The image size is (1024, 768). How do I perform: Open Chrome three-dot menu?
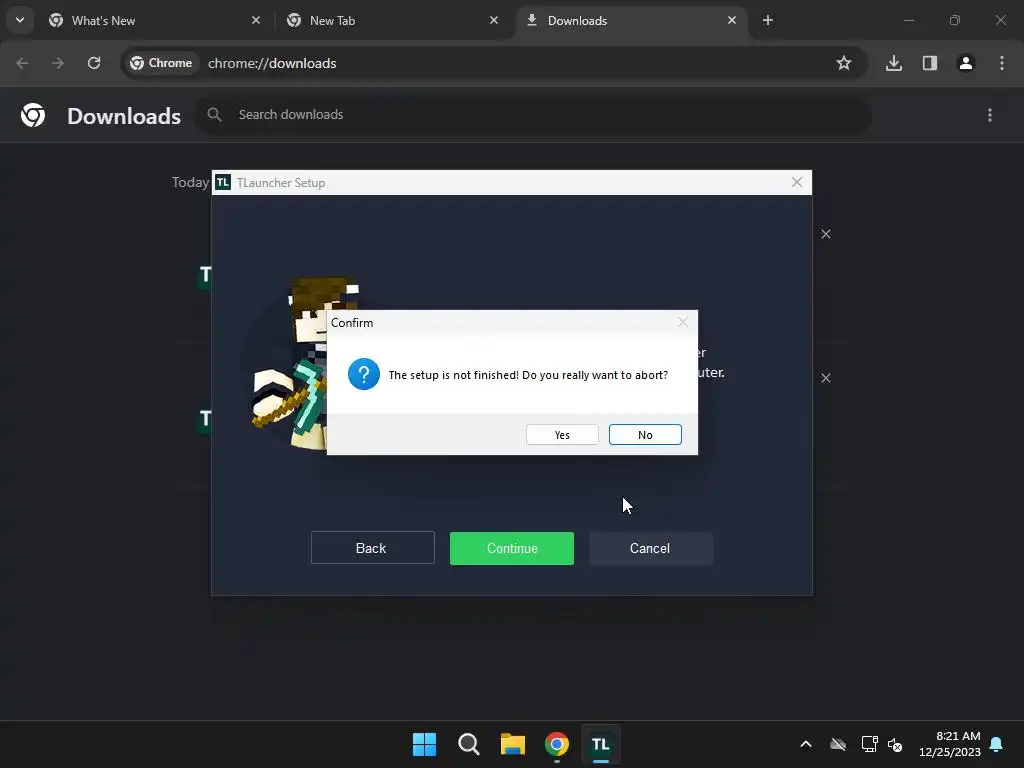pyautogui.click(x=1002, y=63)
